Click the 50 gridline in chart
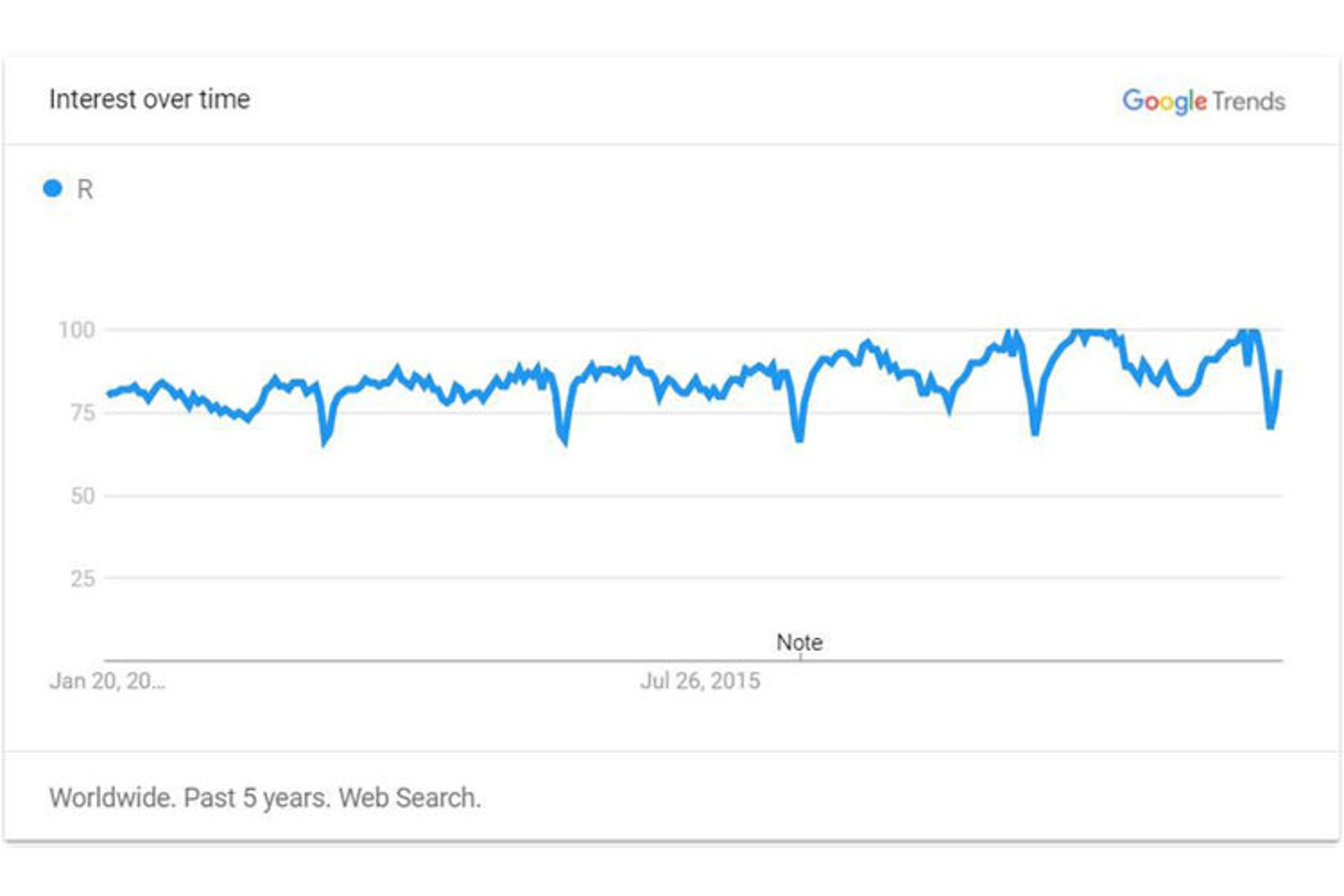This screenshot has width=1344, height=896. point(693,496)
